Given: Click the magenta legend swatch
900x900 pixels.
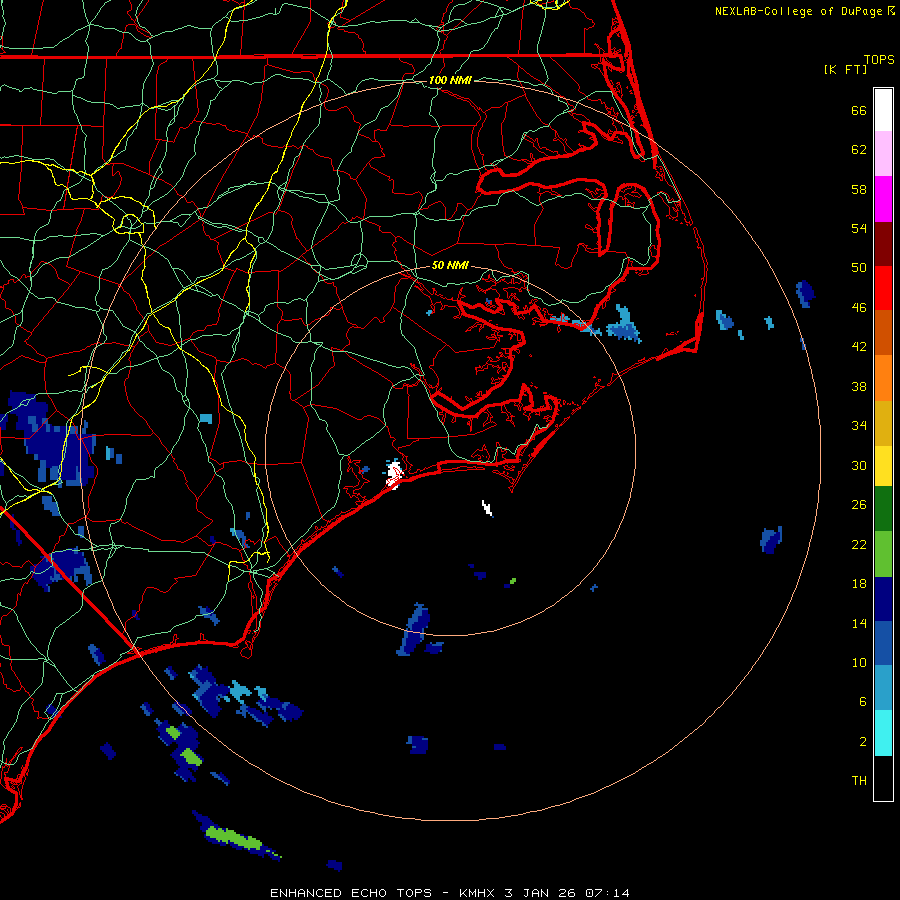Looking at the screenshot, I should point(883,199).
